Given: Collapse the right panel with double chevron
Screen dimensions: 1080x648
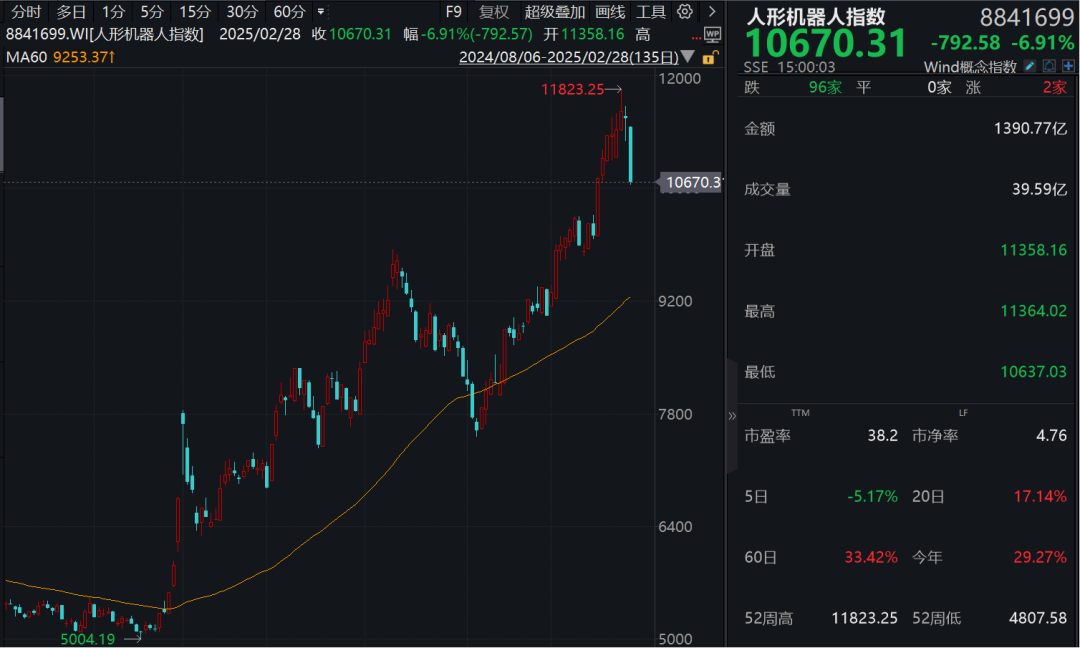Looking at the screenshot, I should pos(731,415).
